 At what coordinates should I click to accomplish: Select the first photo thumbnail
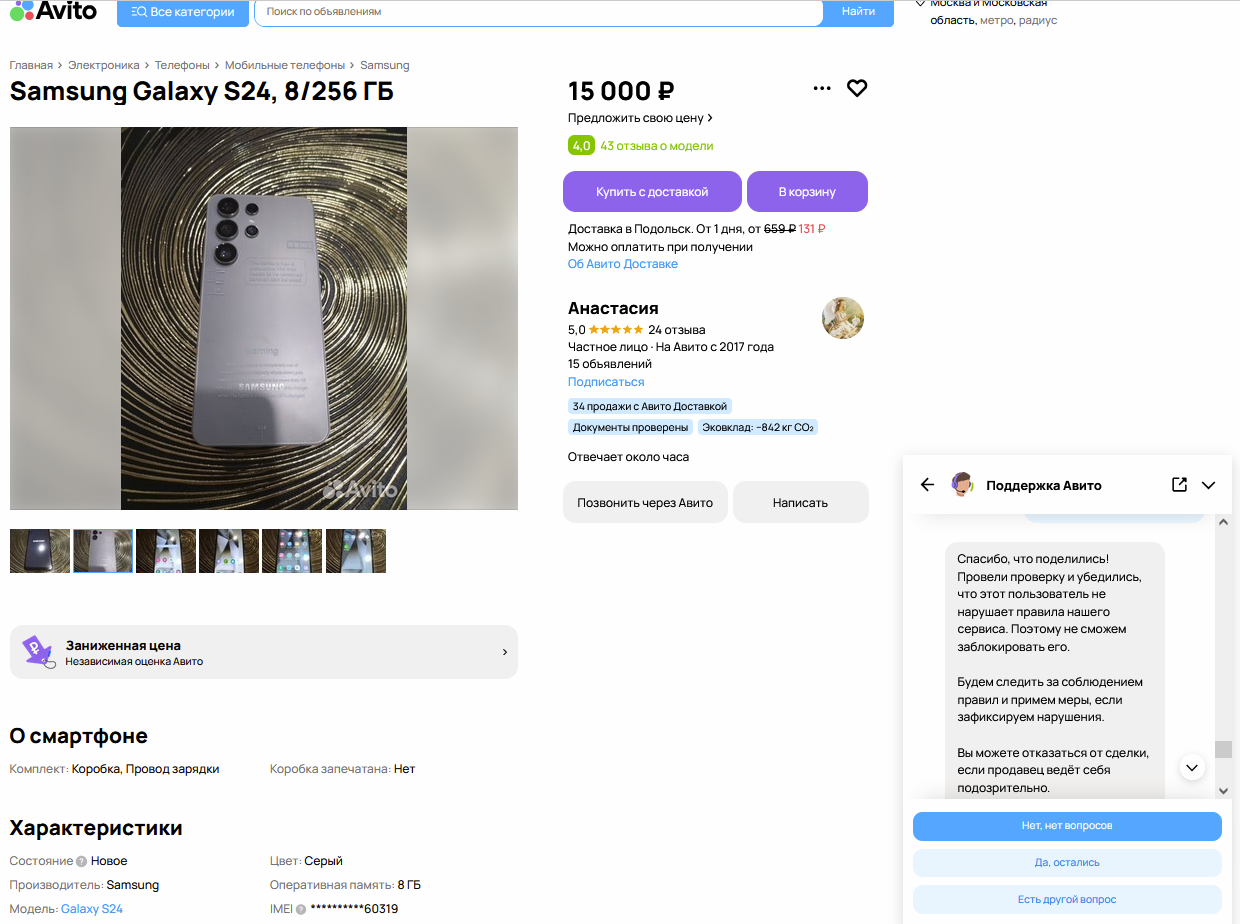[x=40, y=551]
